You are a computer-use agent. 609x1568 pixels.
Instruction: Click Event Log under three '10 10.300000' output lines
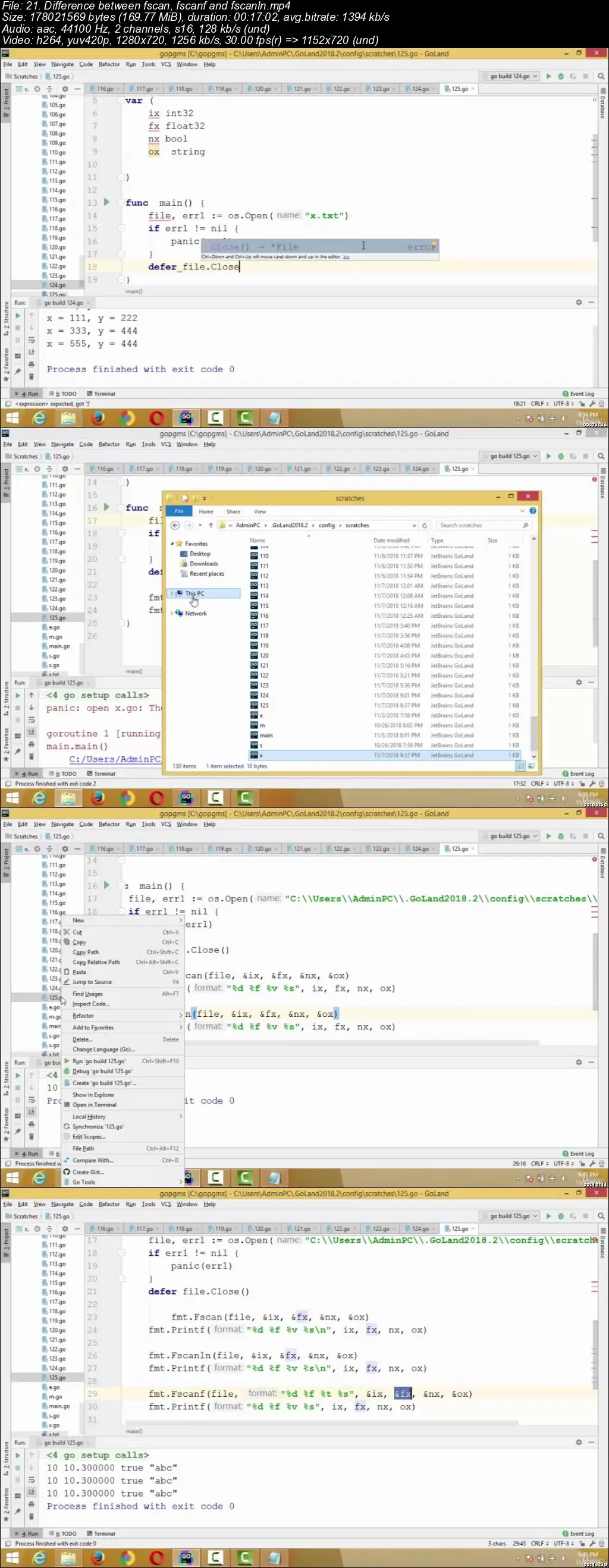tap(579, 1534)
